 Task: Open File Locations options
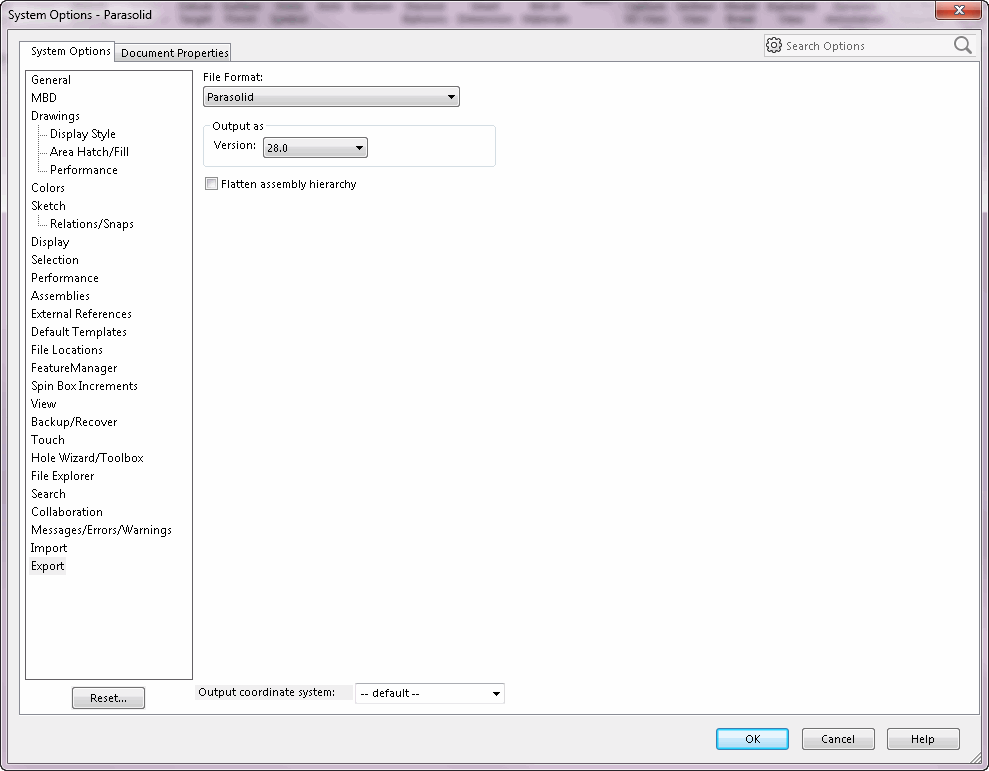(x=66, y=350)
